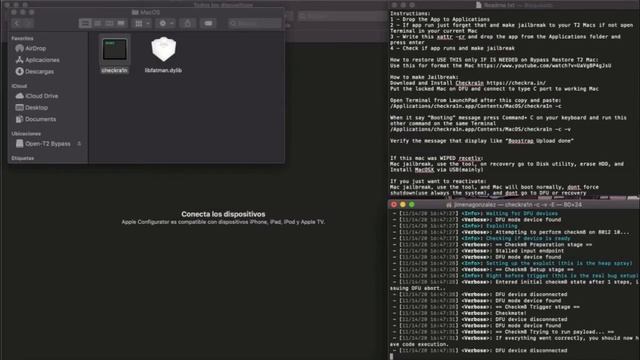Minimize the Terminal window with yellow button
Image resolution: width=640 pixels, height=360 pixels.
(x=403, y=204)
